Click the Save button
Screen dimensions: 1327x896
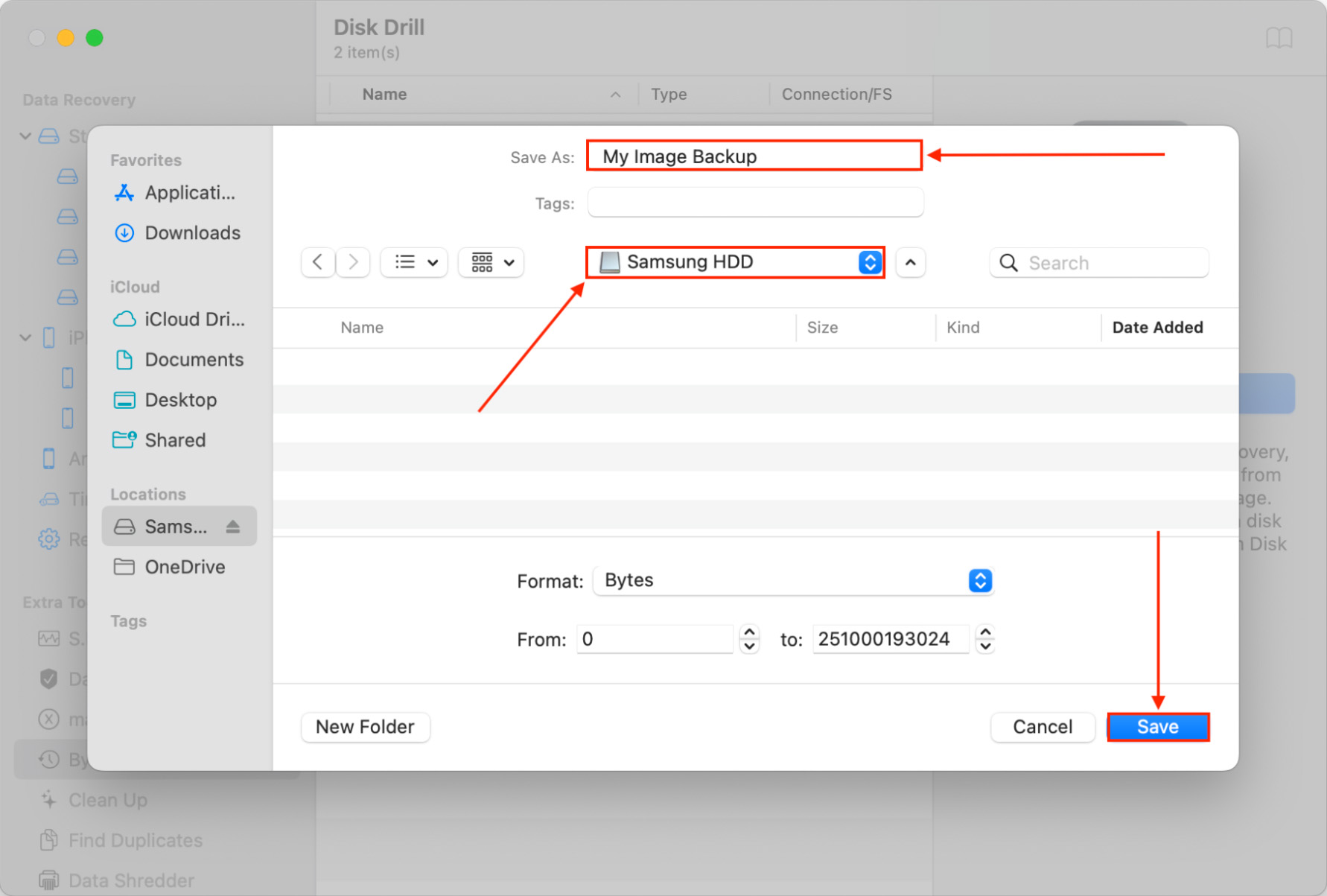tap(1158, 727)
